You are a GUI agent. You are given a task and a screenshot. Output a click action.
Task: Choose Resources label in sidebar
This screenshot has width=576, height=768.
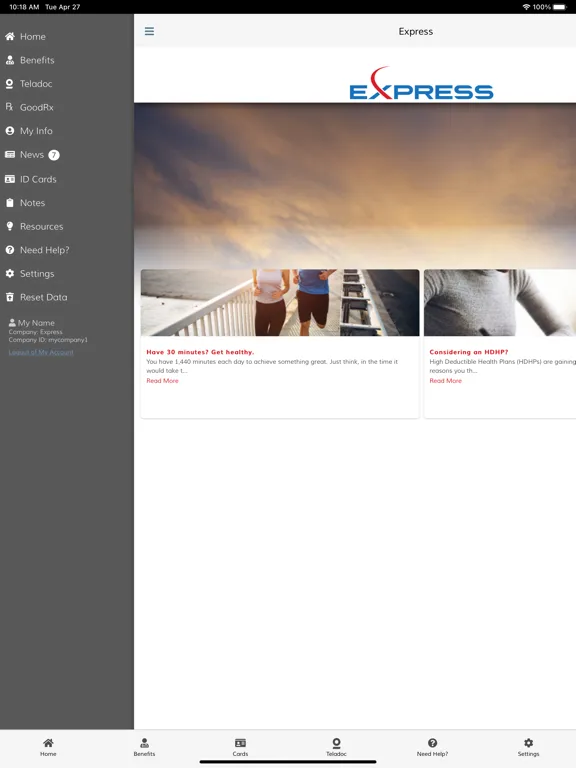[x=42, y=226]
